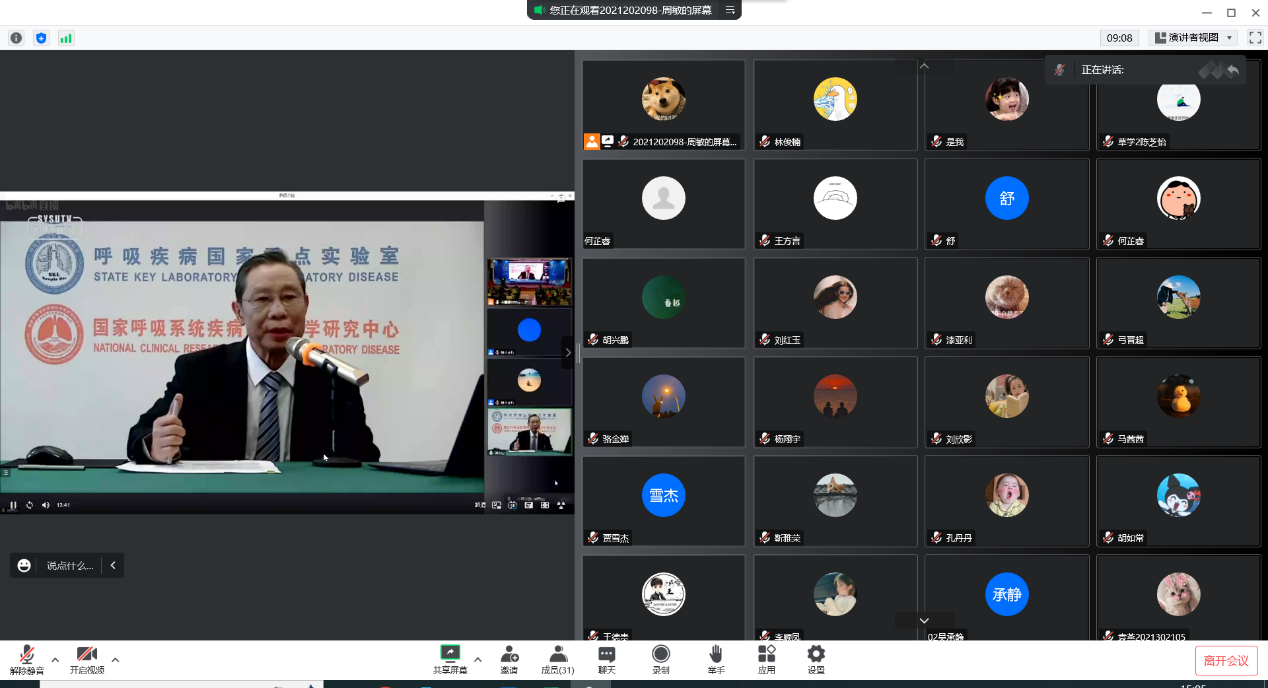This screenshot has width=1268, height=688.
Task: Open 设置 settings gear icon
Action: point(816,656)
